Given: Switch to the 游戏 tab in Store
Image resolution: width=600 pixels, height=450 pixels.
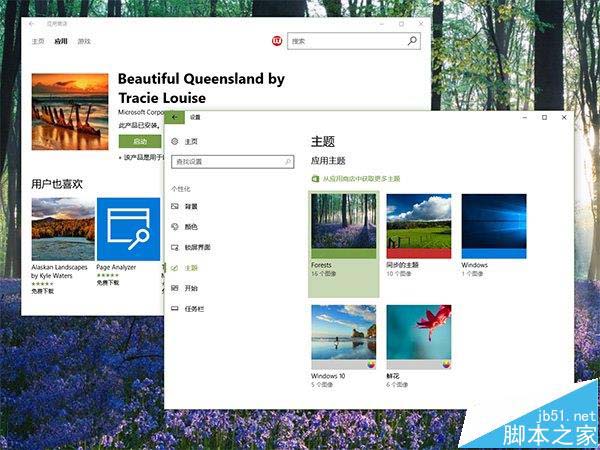Looking at the screenshot, I should 84,41.
